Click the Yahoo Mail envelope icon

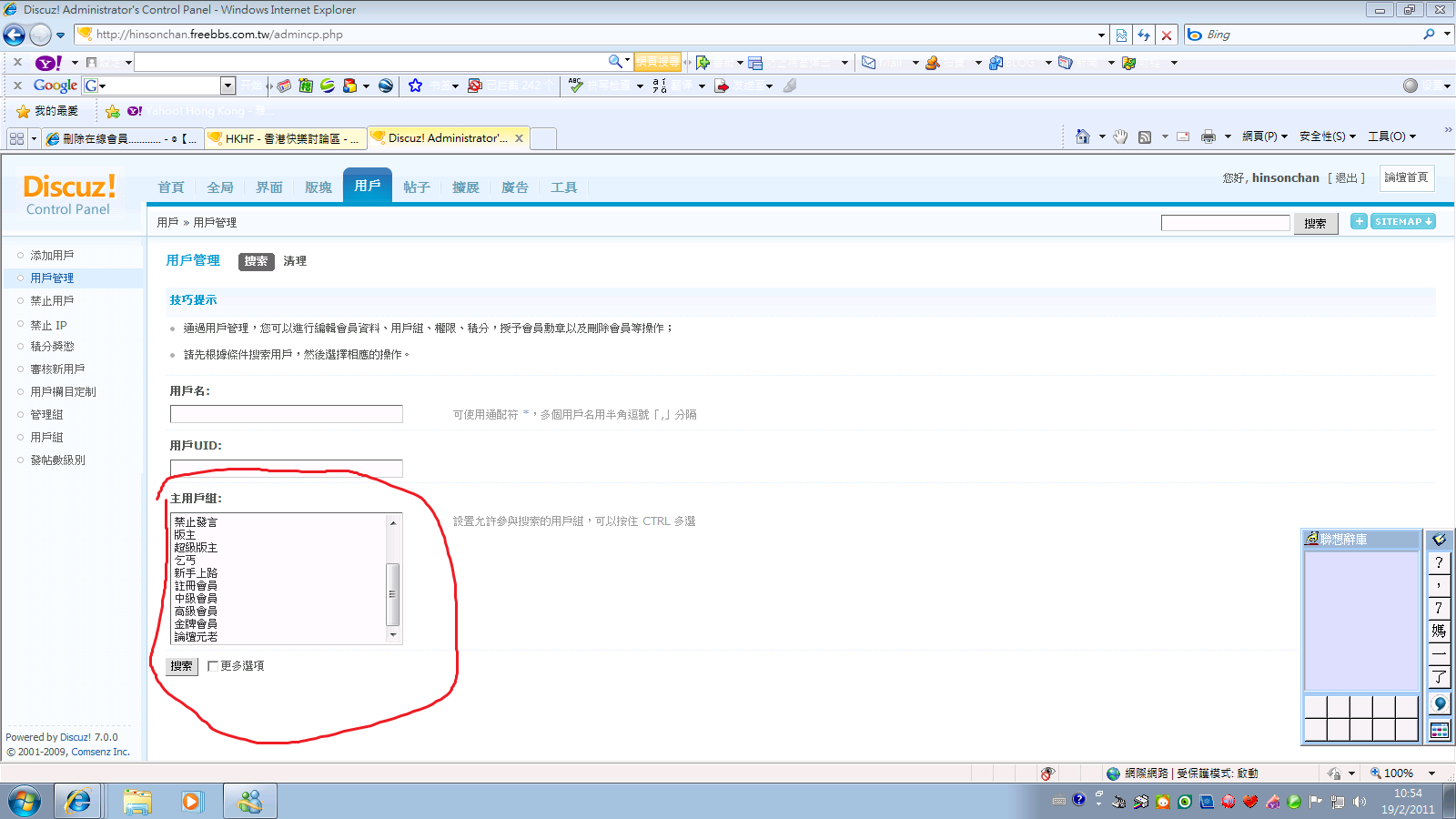[868, 63]
